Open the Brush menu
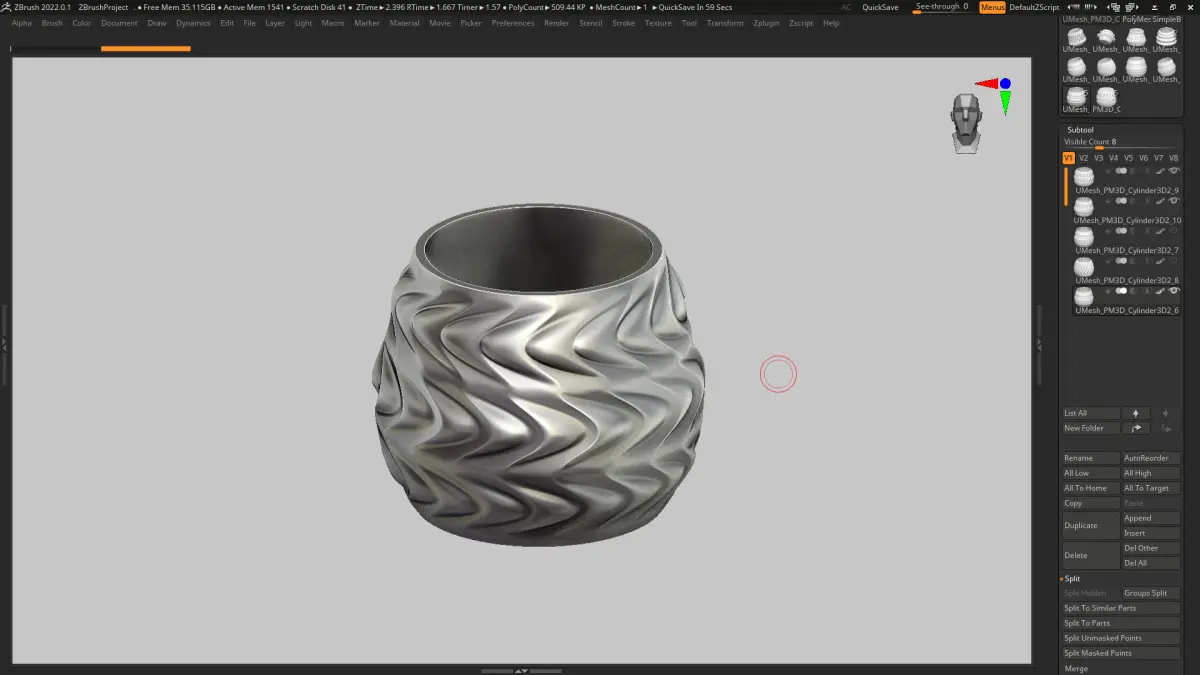The image size is (1200, 675). [x=52, y=23]
